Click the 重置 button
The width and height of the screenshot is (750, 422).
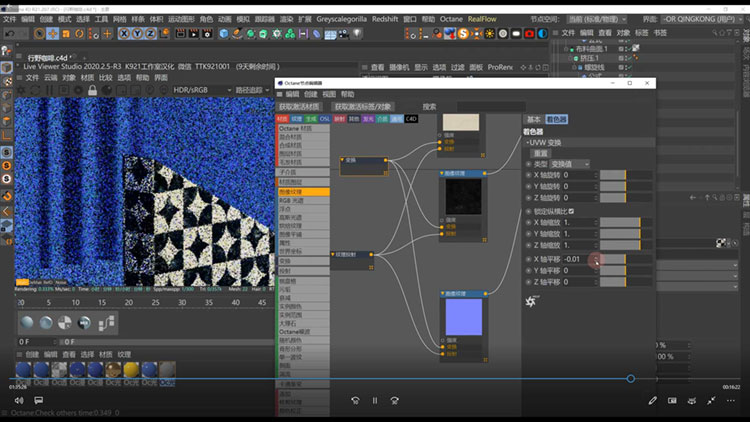click(539, 153)
